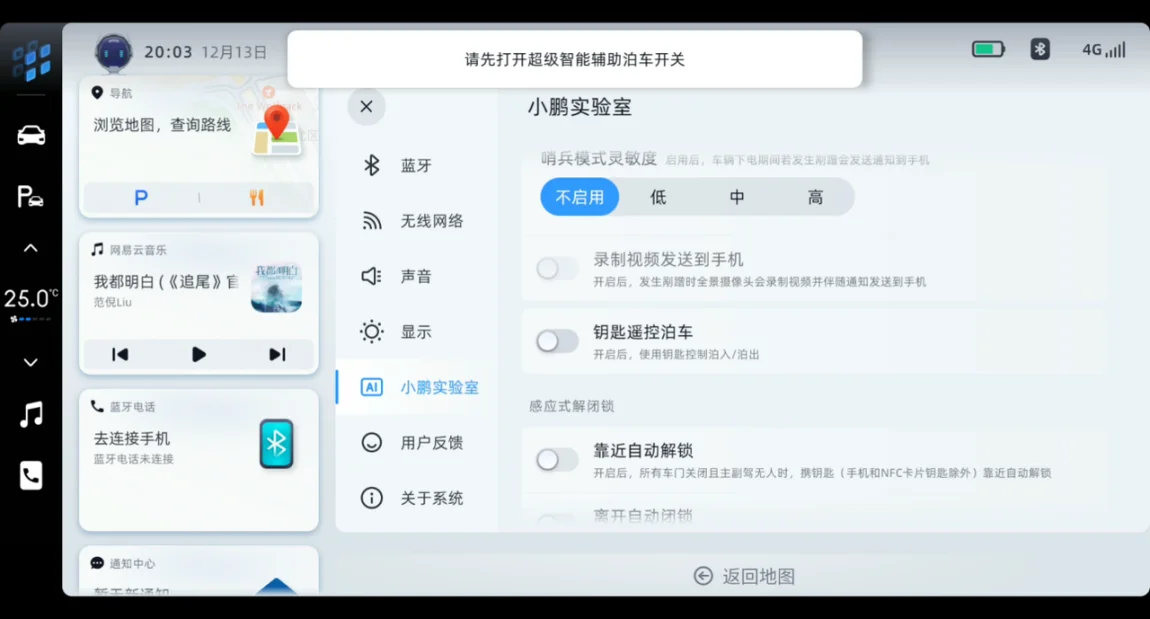1150x619 pixels.
Task: Tap the 4G signal indicator
Action: tap(1103, 50)
